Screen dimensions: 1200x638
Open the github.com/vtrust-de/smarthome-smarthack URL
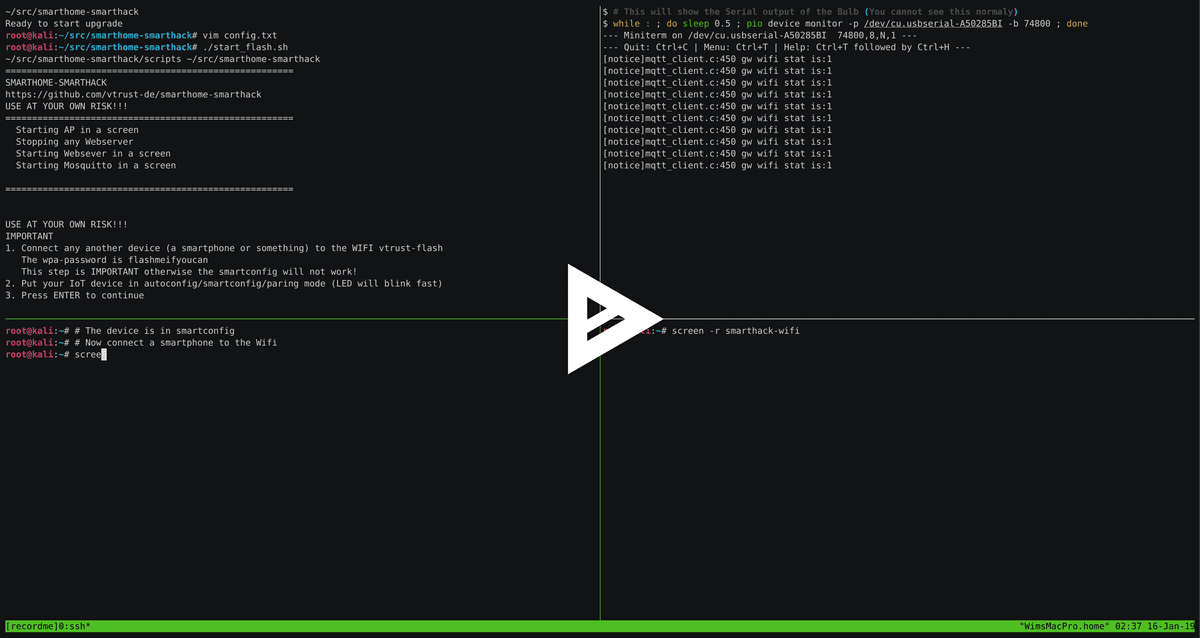click(133, 94)
